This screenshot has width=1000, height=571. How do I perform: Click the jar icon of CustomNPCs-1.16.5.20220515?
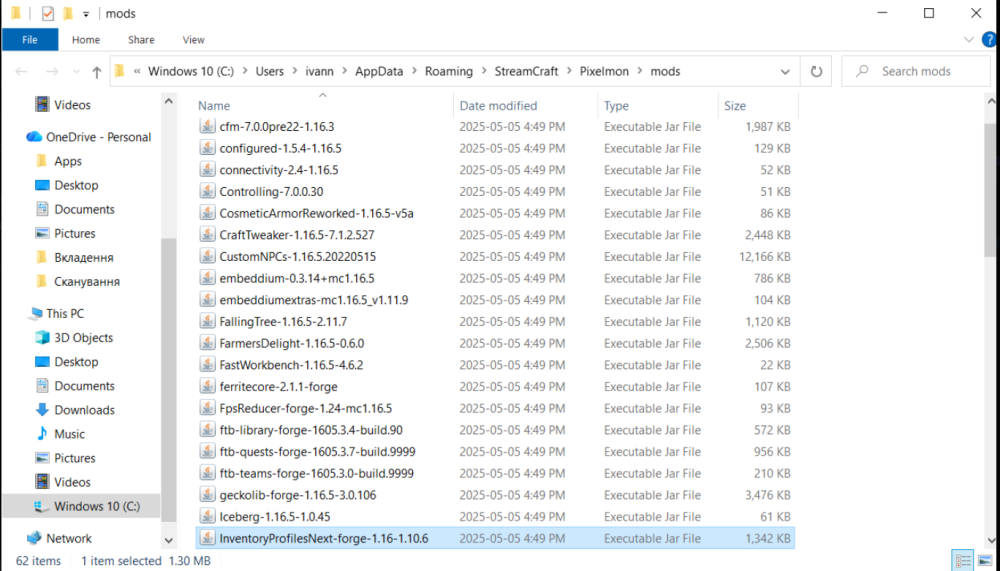pyautogui.click(x=207, y=256)
